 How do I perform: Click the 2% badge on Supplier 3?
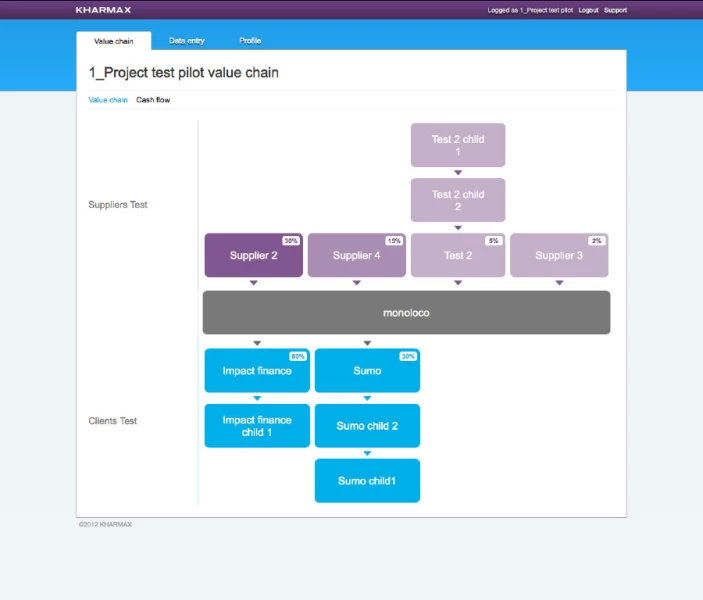click(596, 241)
